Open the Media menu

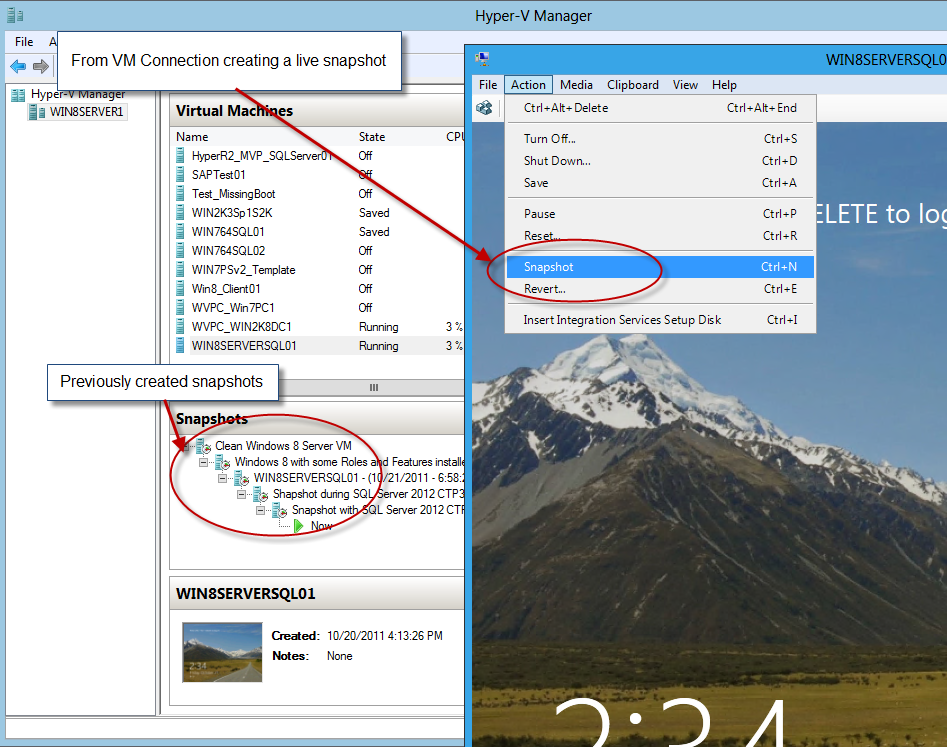(x=576, y=85)
